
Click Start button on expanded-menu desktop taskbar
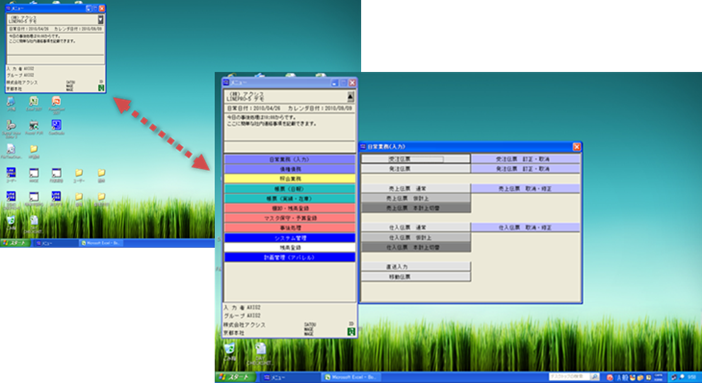pyautogui.click(x=236, y=377)
